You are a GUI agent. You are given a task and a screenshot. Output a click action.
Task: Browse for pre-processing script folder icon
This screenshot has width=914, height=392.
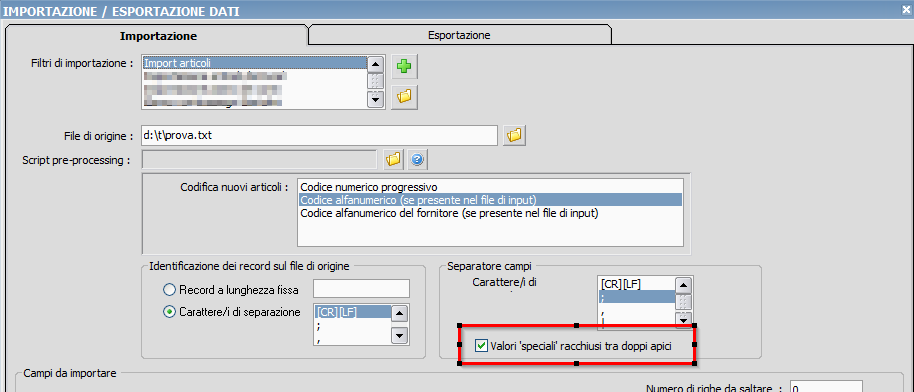394,158
